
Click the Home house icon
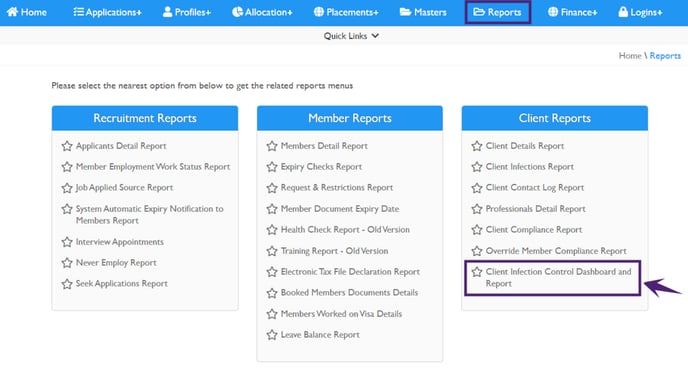(12, 12)
